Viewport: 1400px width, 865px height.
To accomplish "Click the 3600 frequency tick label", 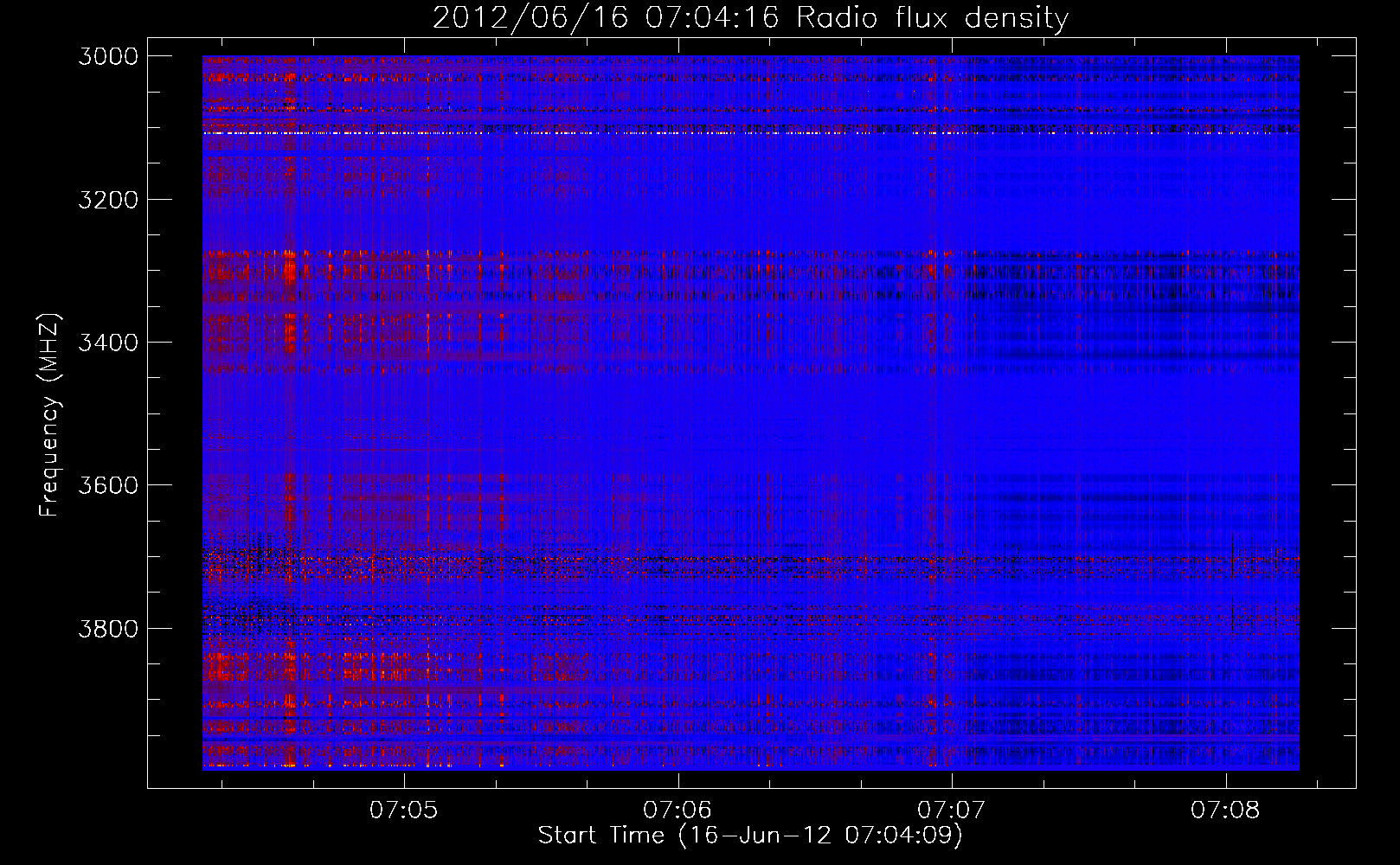I will [108, 485].
